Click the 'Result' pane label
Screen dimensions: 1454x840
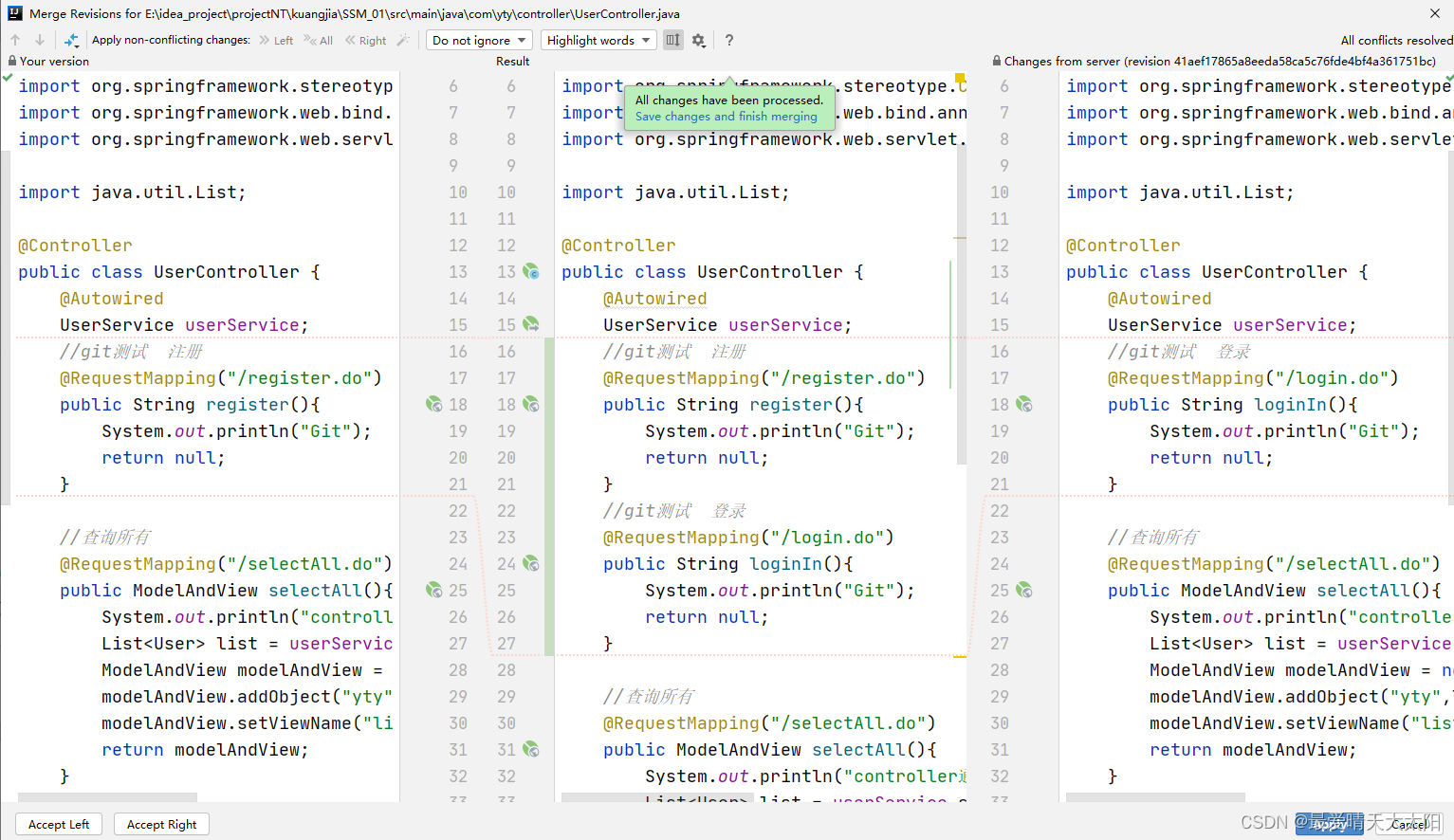pyautogui.click(x=512, y=62)
